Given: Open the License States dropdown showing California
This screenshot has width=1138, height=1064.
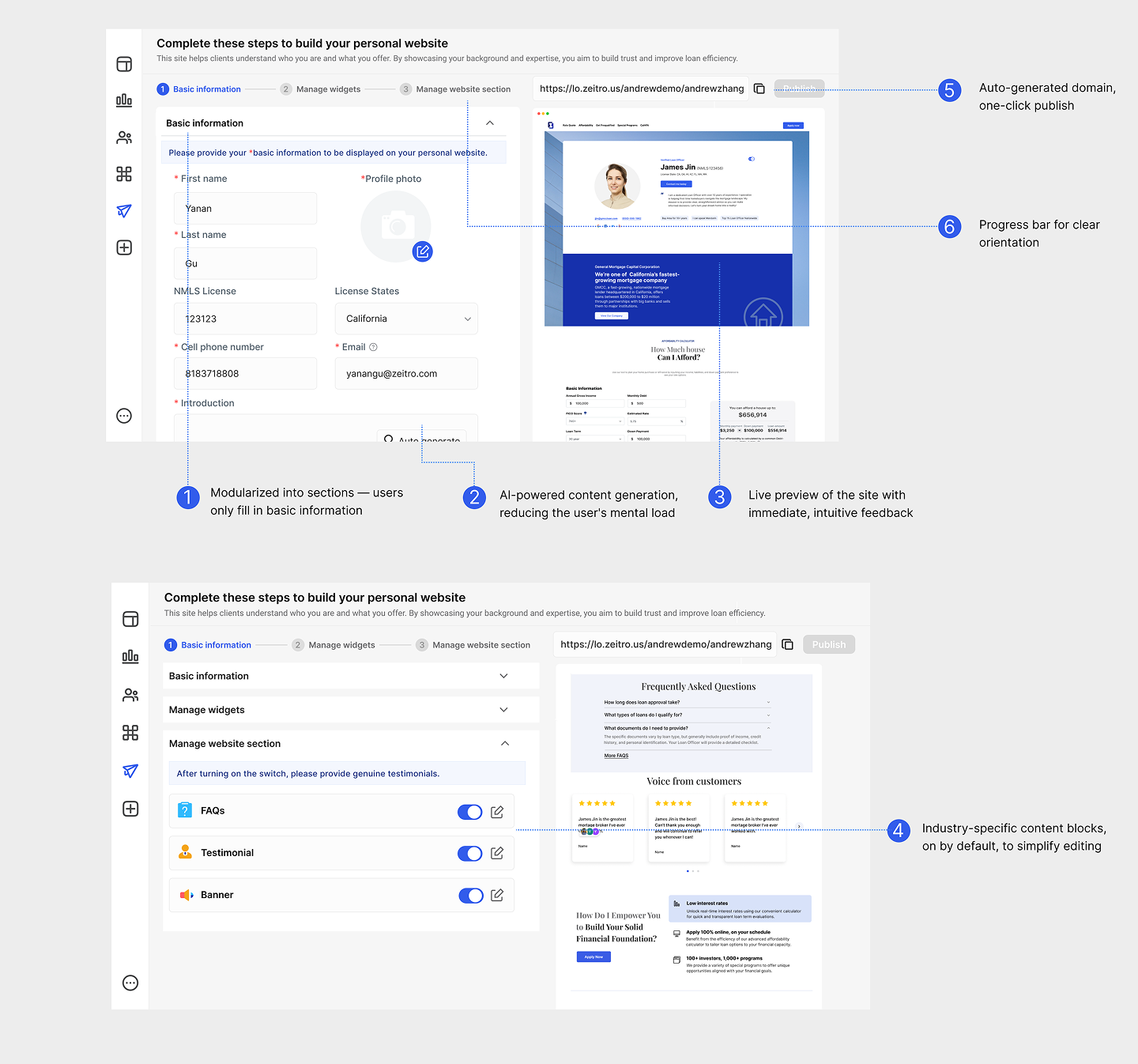Looking at the screenshot, I should point(406,319).
